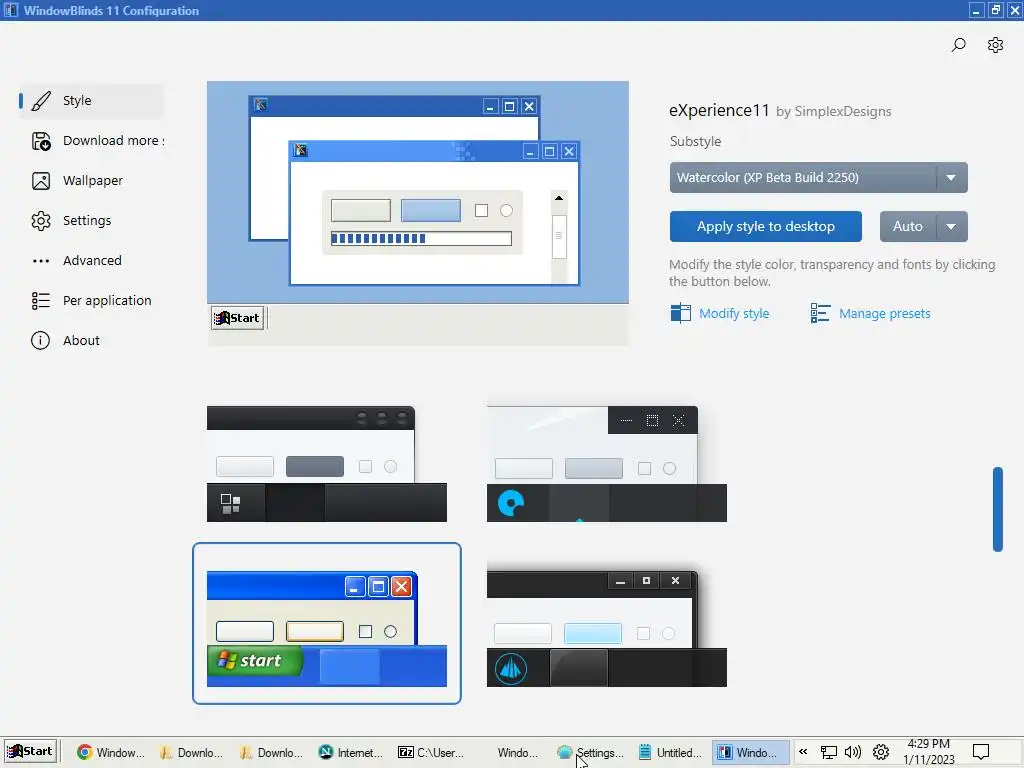Click the Auto button

[x=908, y=227]
